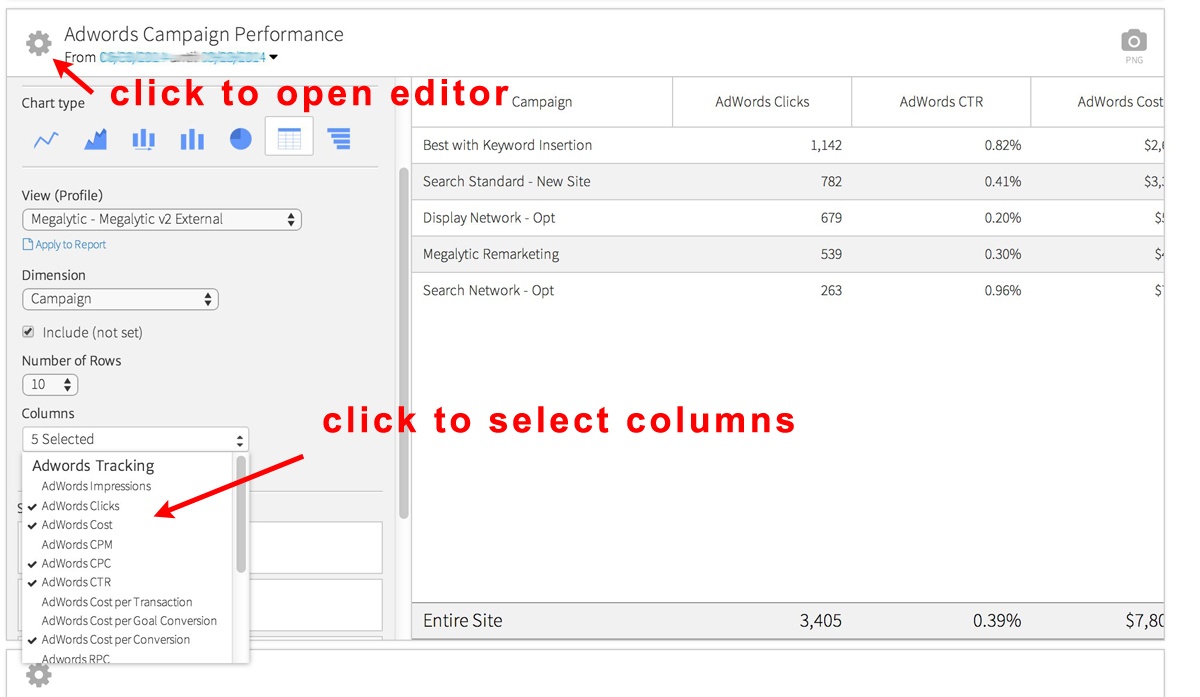Screen dimensions: 1200x697
Task: Change the Number of Rows dropdown
Action: [x=50, y=384]
